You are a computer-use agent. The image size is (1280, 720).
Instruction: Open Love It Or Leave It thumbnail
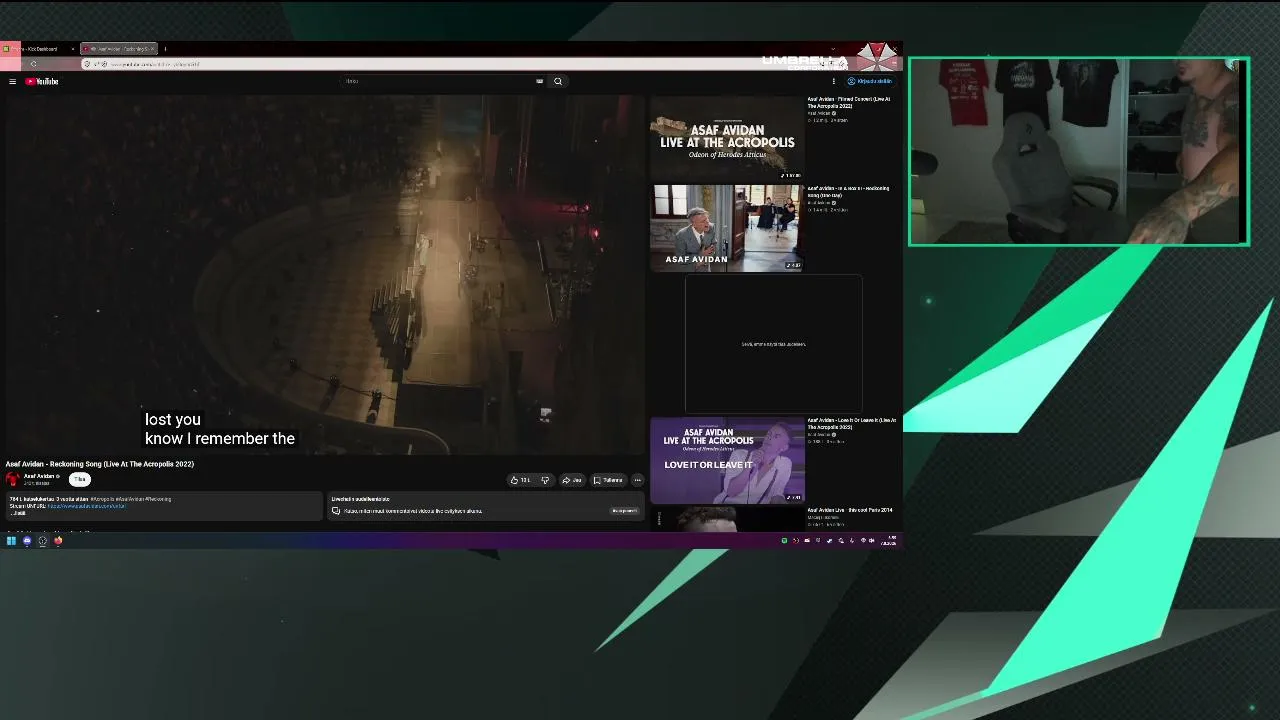pos(727,460)
